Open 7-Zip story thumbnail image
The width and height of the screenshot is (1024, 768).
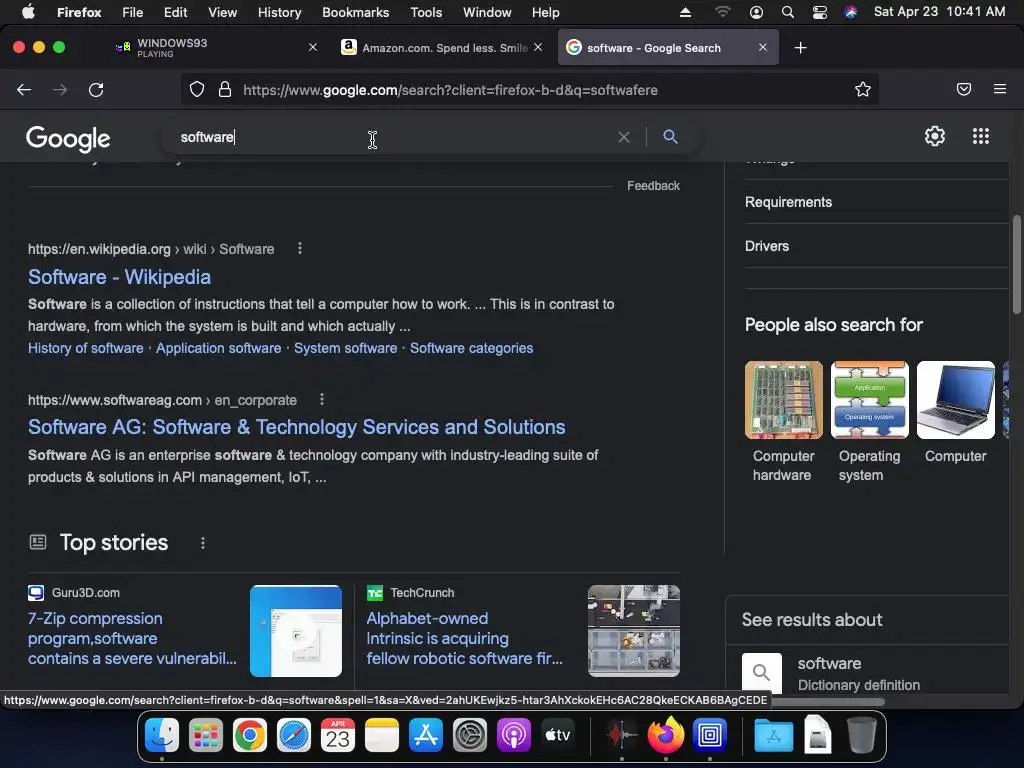point(296,631)
